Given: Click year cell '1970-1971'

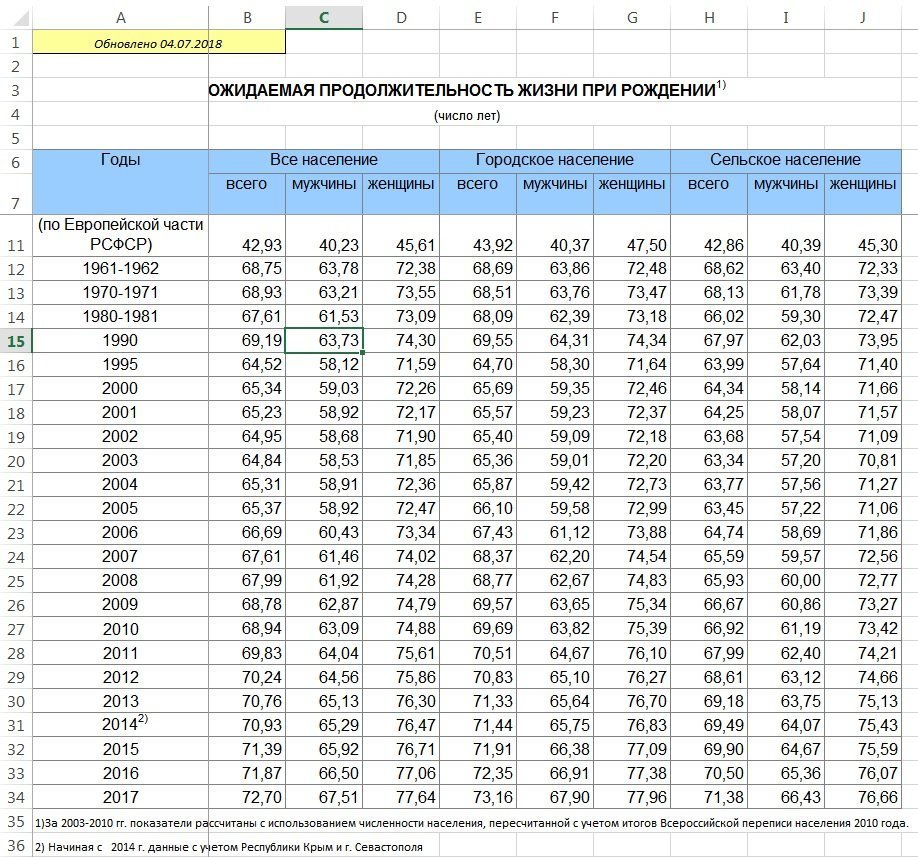Looking at the screenshot, I should tap(121, 293).
